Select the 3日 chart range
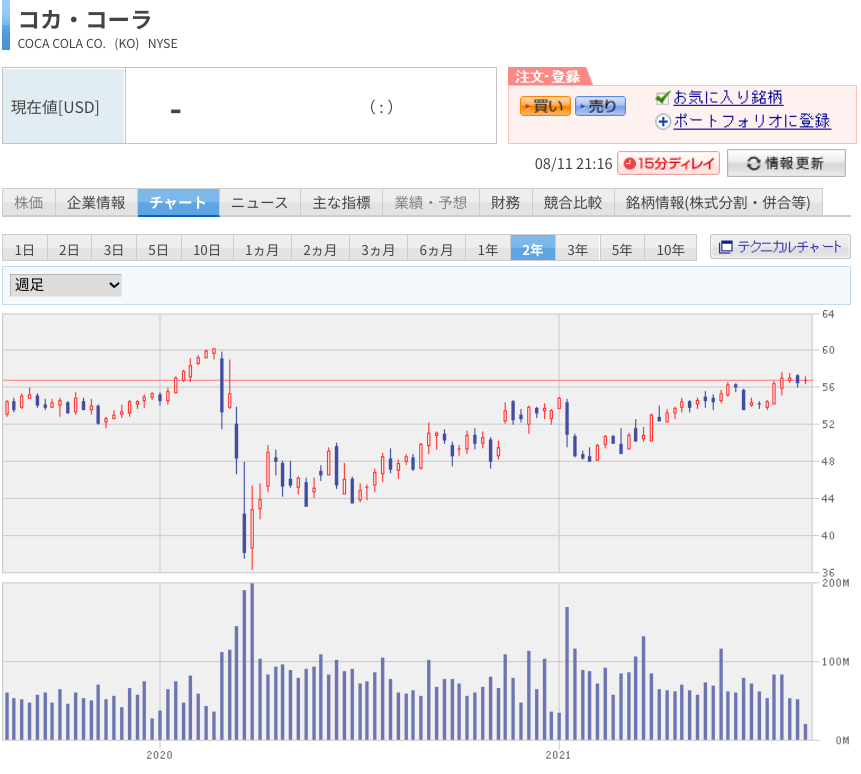The image size is (861, 774). pyautogui.click(x=114, y=250)
